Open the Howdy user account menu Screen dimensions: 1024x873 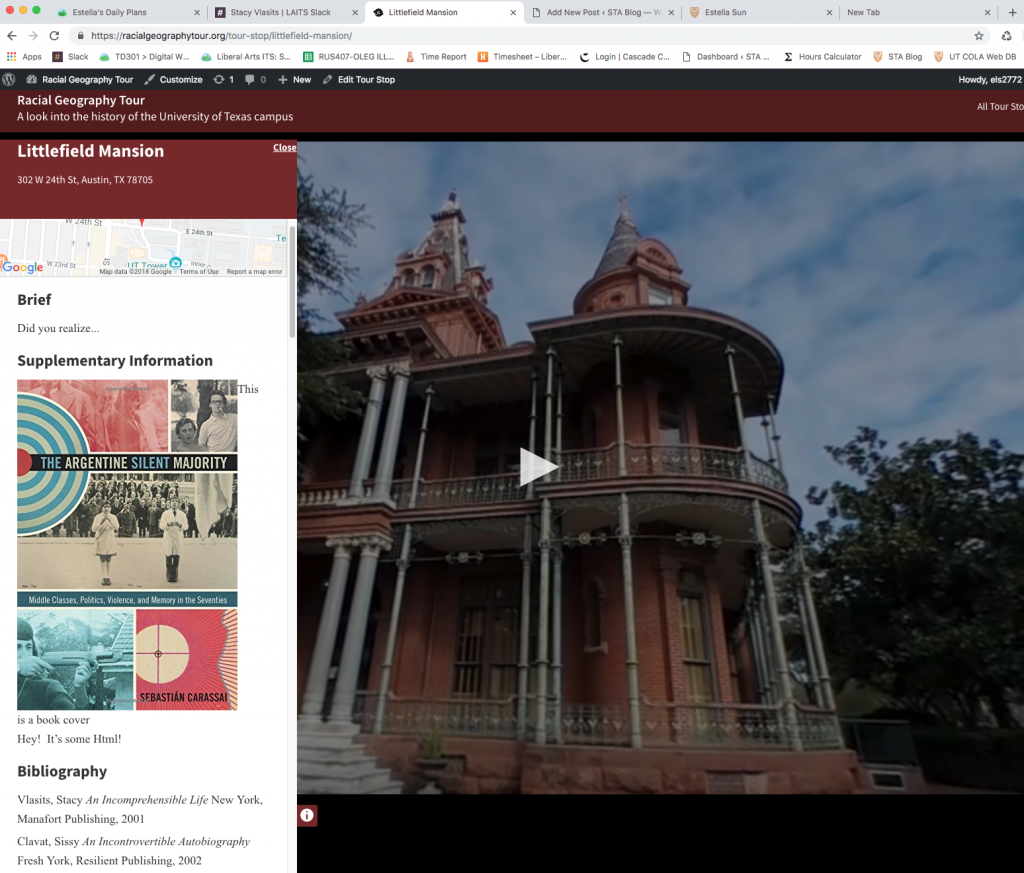pyautogui.click(x=989, y=79)
